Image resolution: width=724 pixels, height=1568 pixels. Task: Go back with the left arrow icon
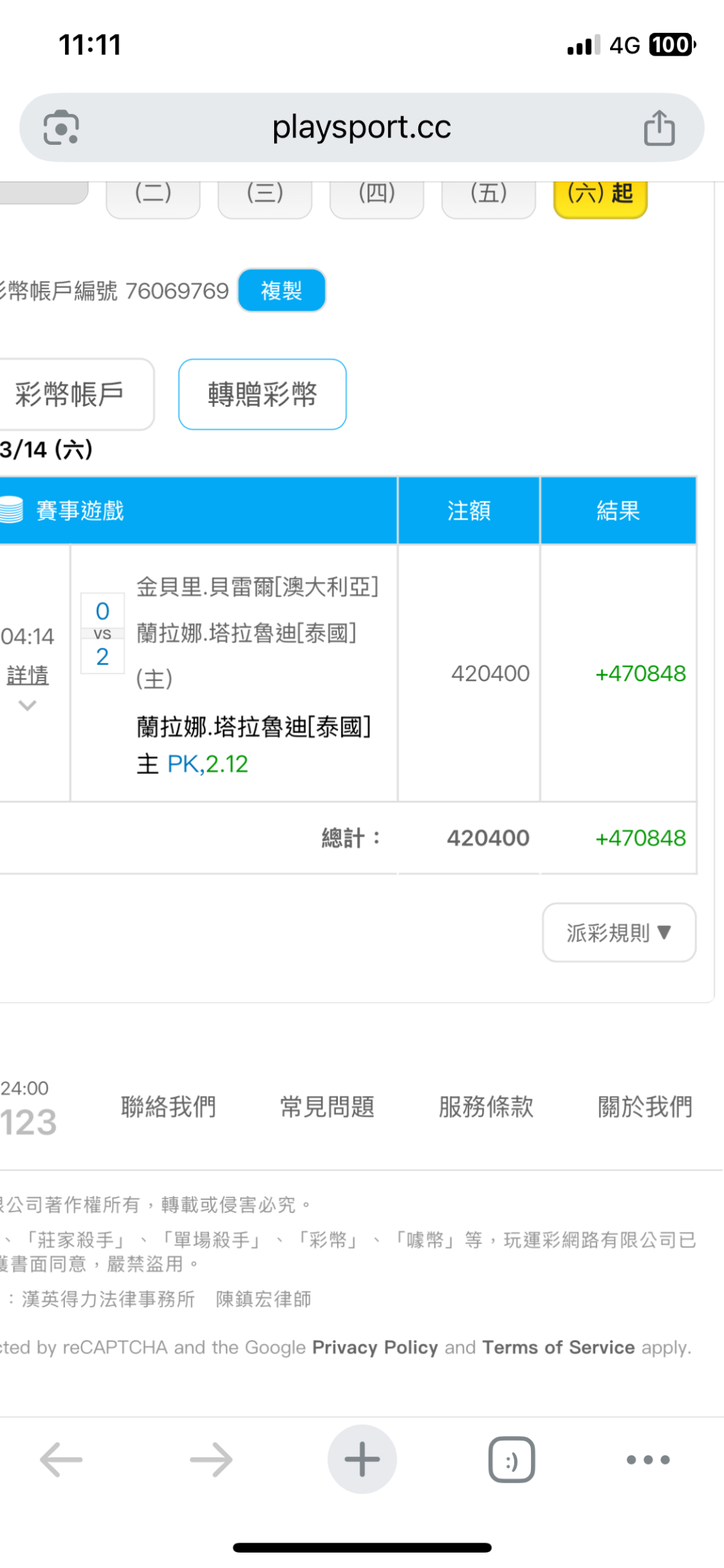click(61, 1459)
